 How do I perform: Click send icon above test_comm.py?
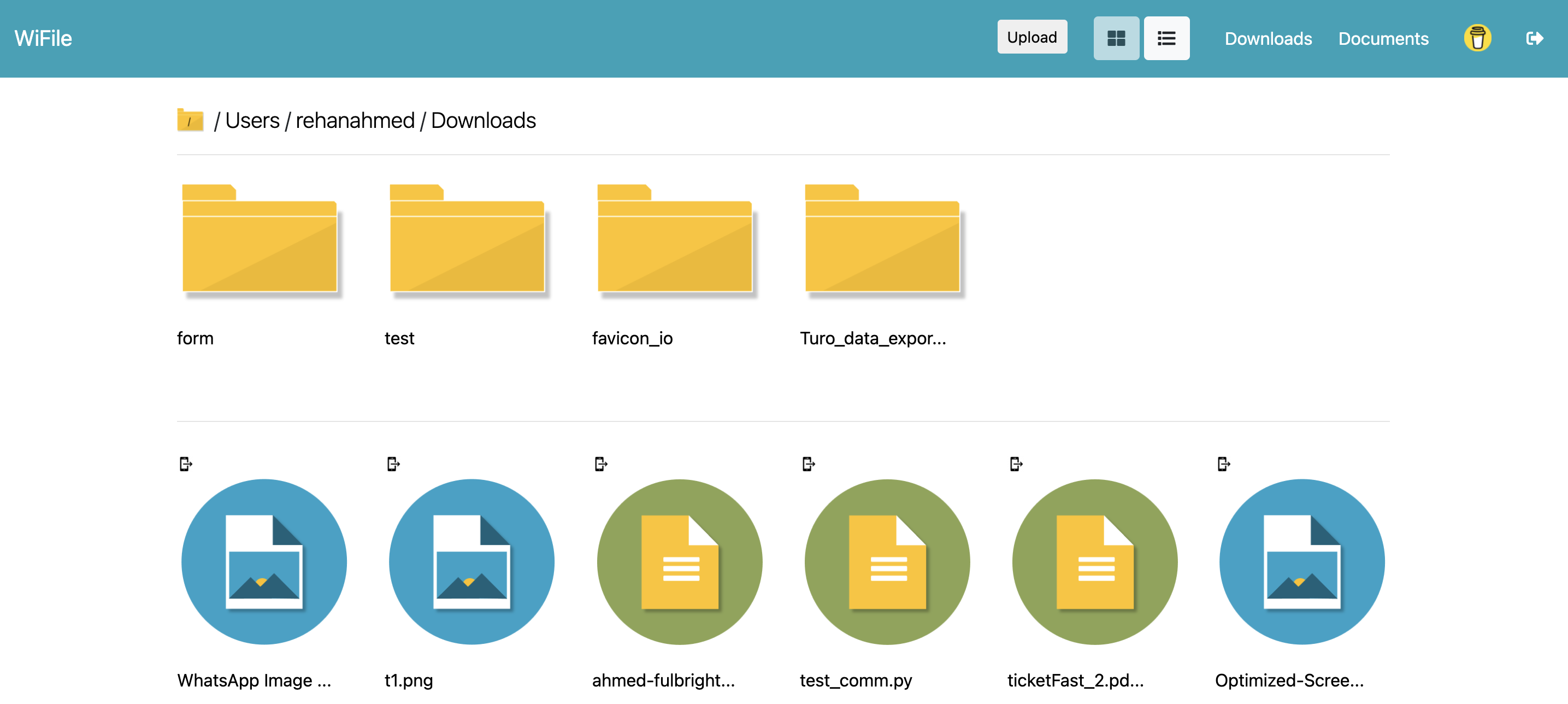[x=809, y=464]
